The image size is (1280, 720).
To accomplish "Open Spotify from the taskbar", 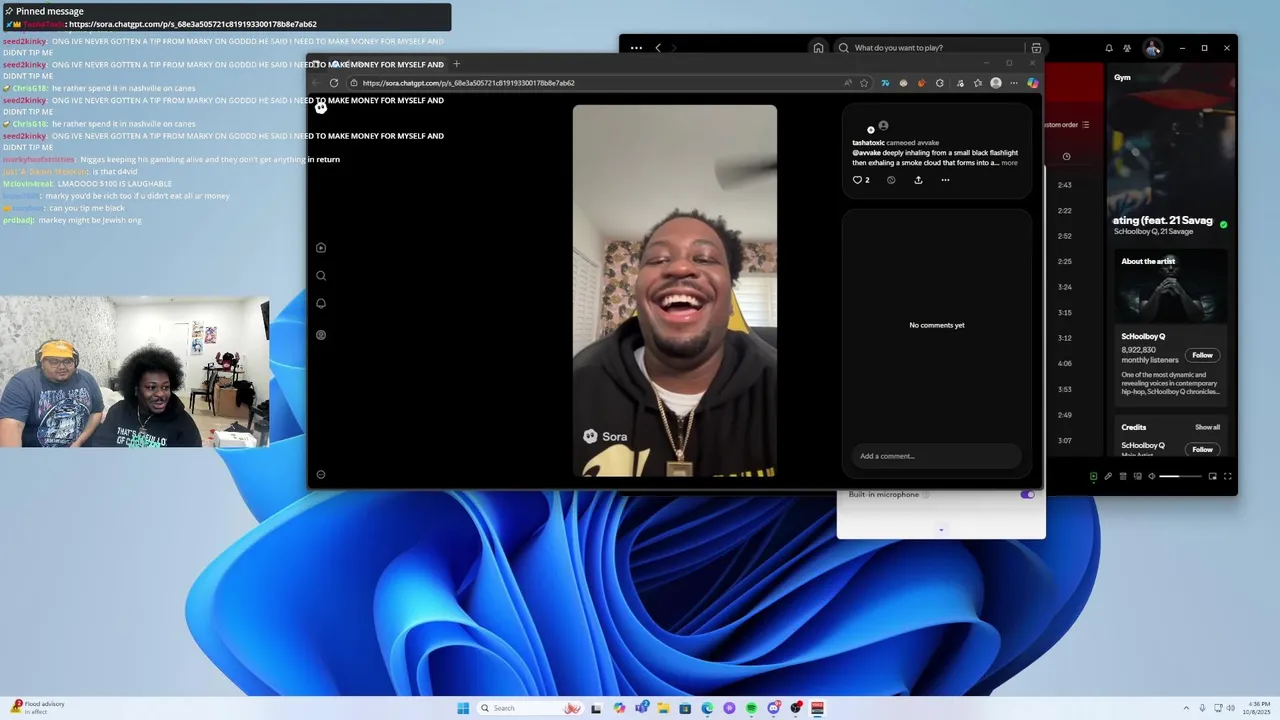I will pyautogui.click(x=751, y=708).
